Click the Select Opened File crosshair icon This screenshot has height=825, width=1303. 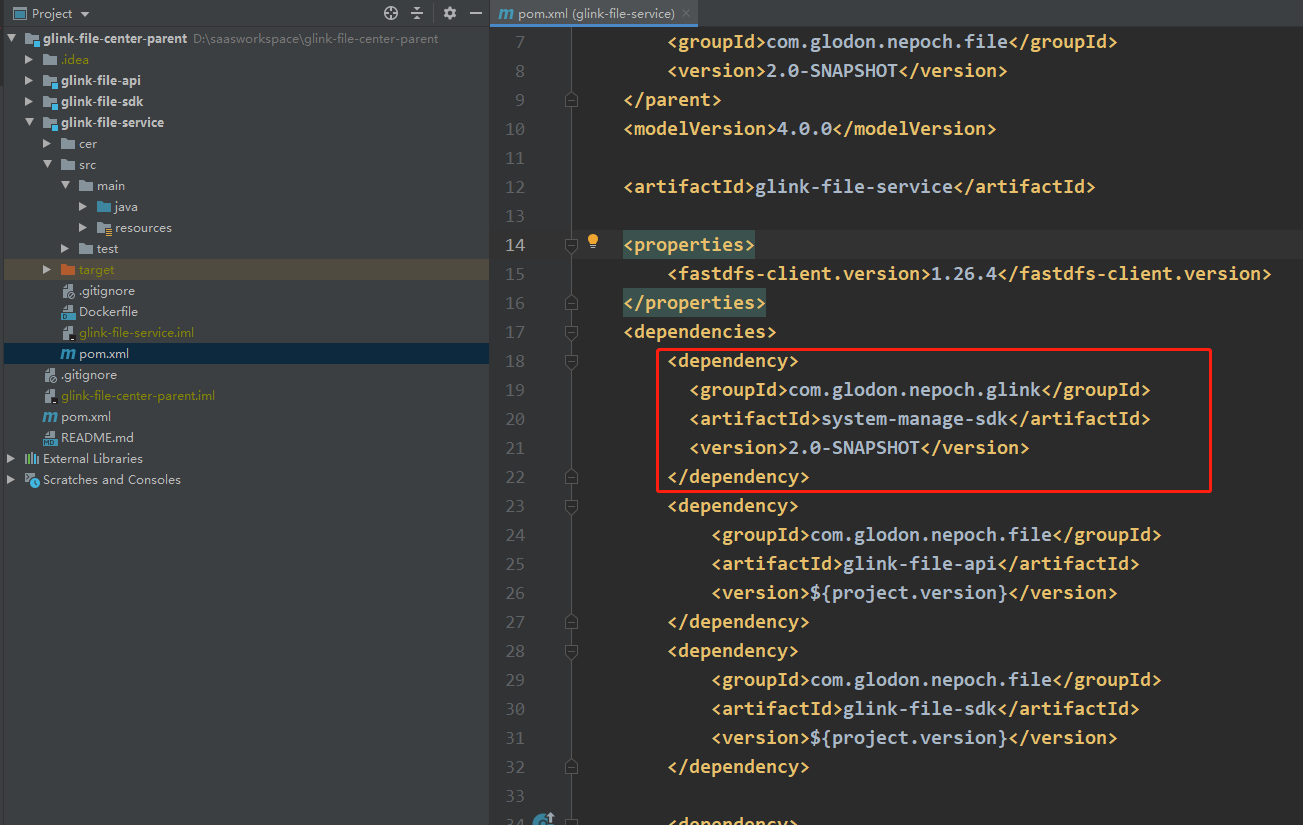[391, 13]
